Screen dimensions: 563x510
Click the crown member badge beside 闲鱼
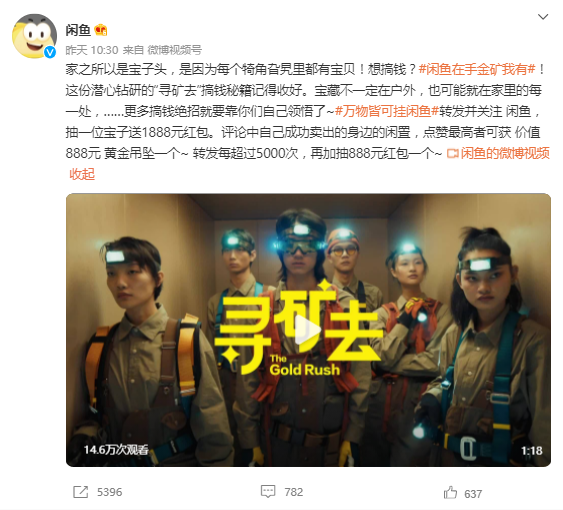pos(101,30)
